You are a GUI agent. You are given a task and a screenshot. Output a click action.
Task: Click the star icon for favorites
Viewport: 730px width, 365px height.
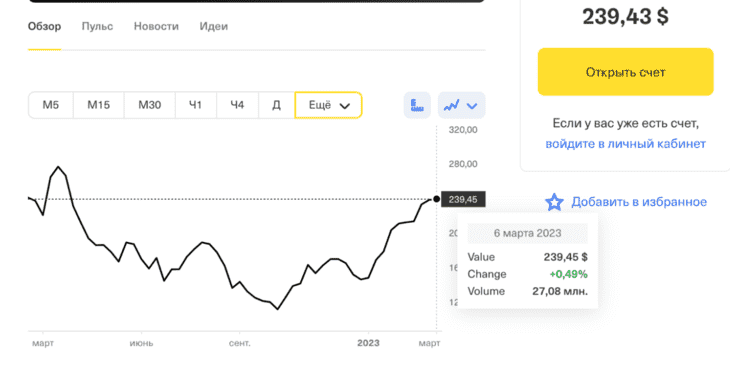point(554,202)
